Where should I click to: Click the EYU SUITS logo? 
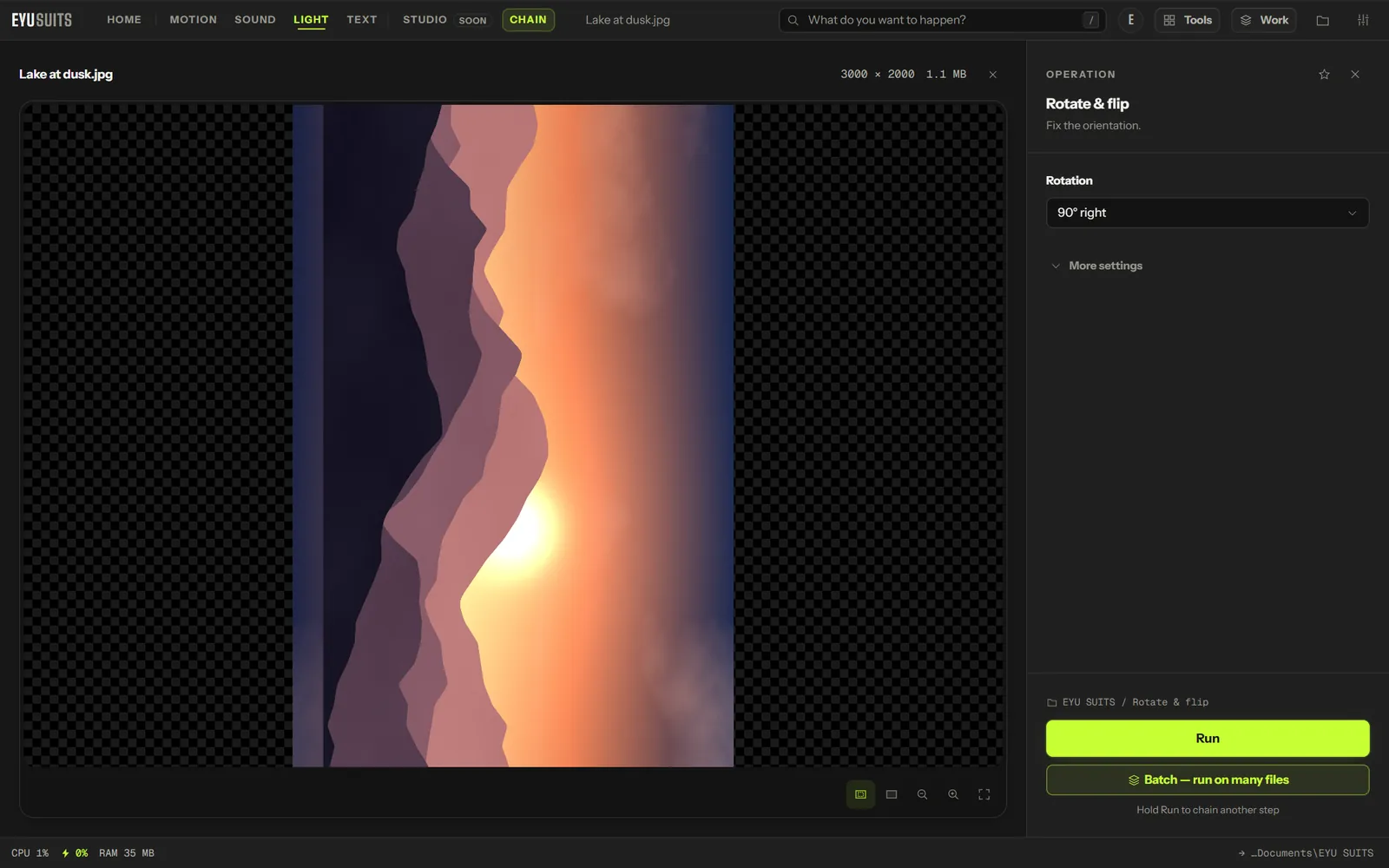pos(42,20)
